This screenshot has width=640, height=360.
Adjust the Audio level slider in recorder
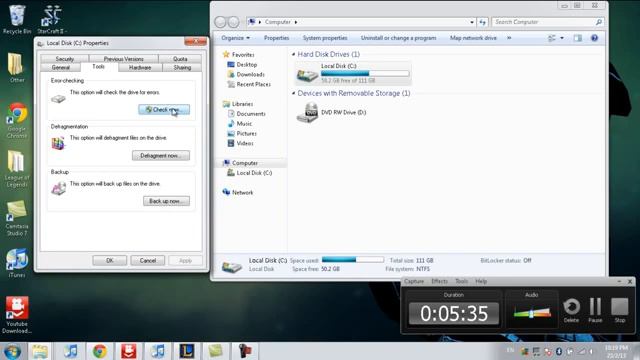(531, 313)
